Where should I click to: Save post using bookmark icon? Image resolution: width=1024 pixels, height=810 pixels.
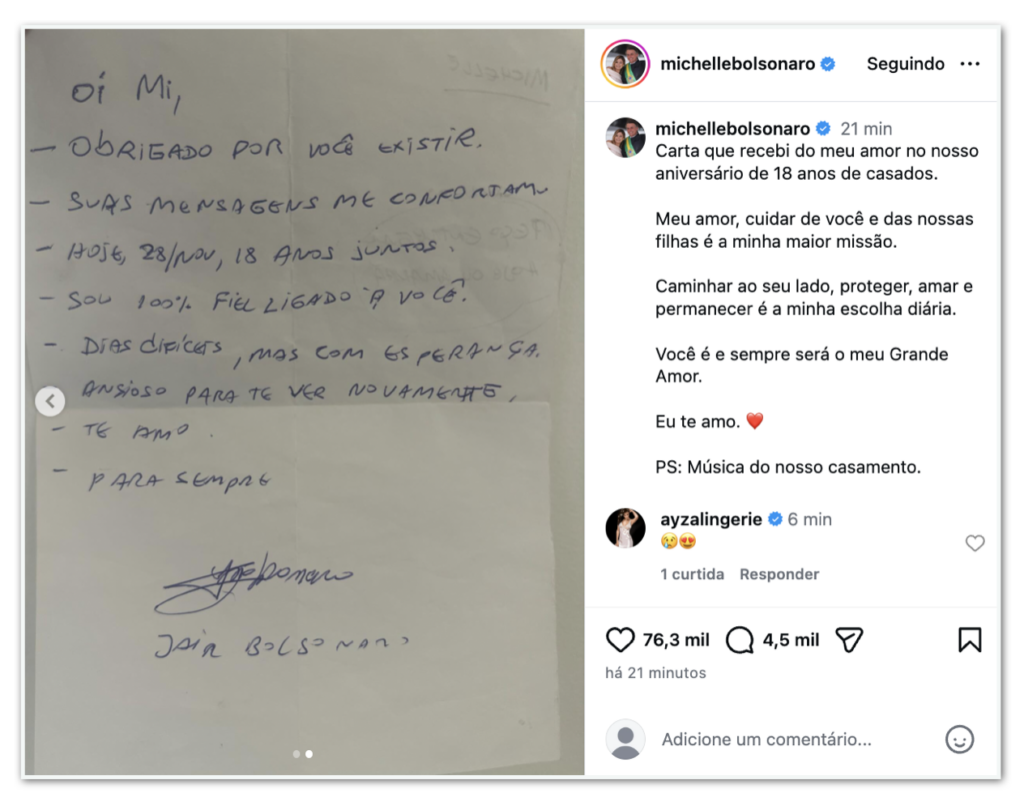pos(969,640)
